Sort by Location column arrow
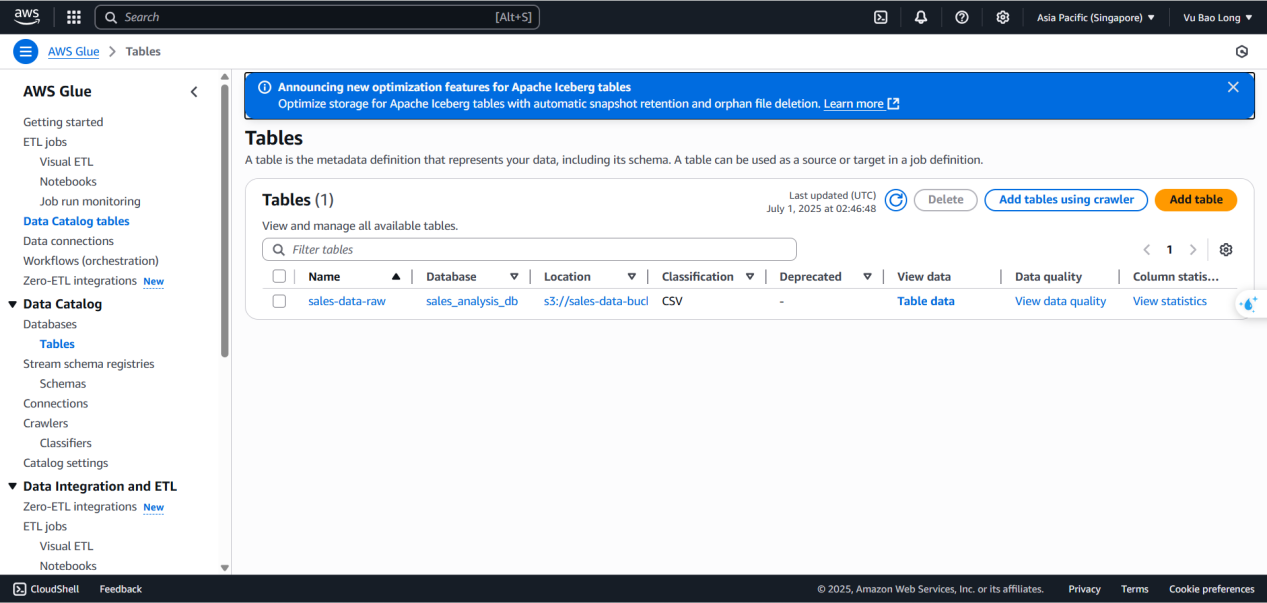Image resolution: width=1267 pixels, height=603 pixels. tap(632, 277)
